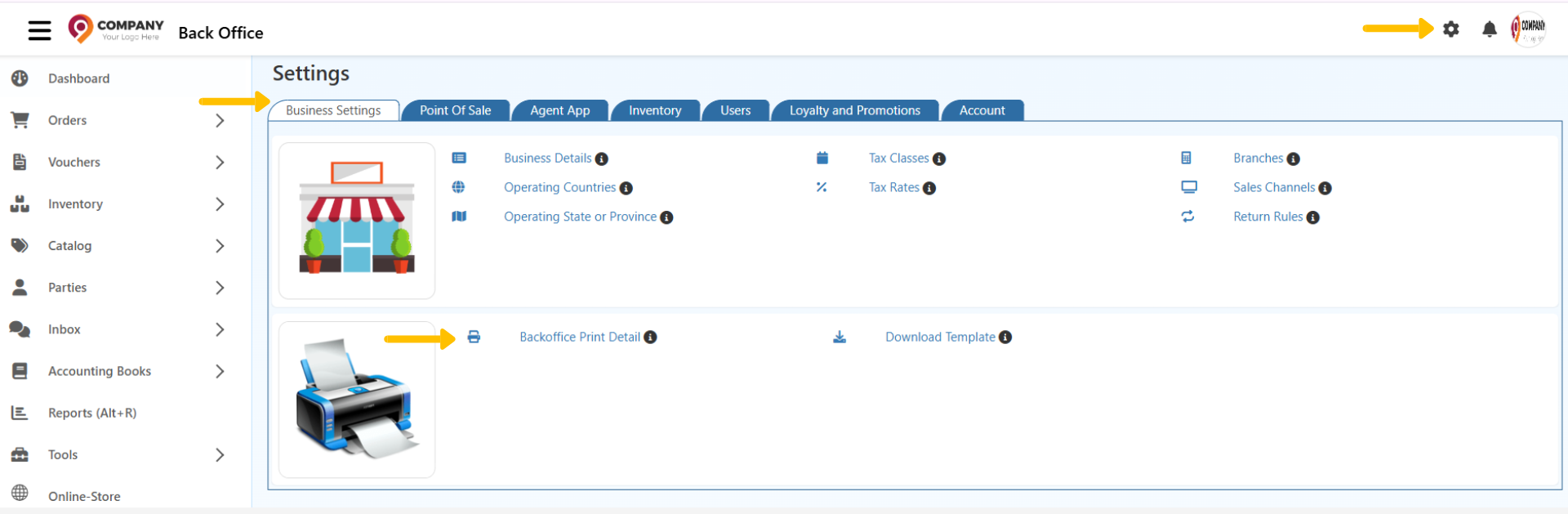Open the hamburger menu icon
The width and height of the screenshot is (1568, 514).
pyautogui.click(x=39, y=31)
